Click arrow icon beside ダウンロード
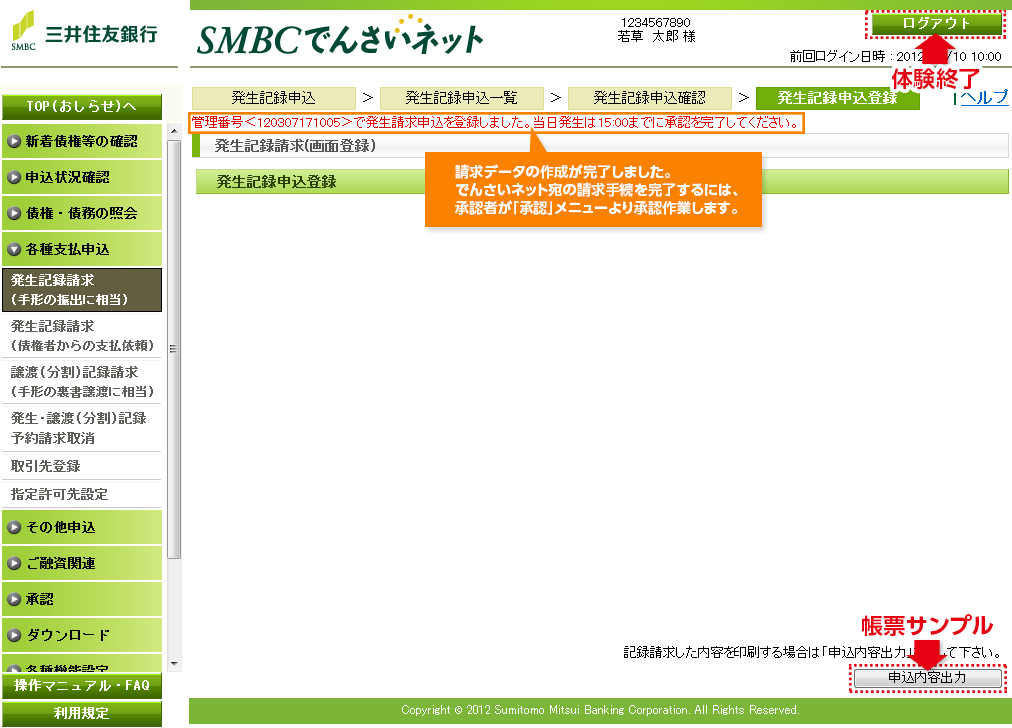 tap(14, 636)
